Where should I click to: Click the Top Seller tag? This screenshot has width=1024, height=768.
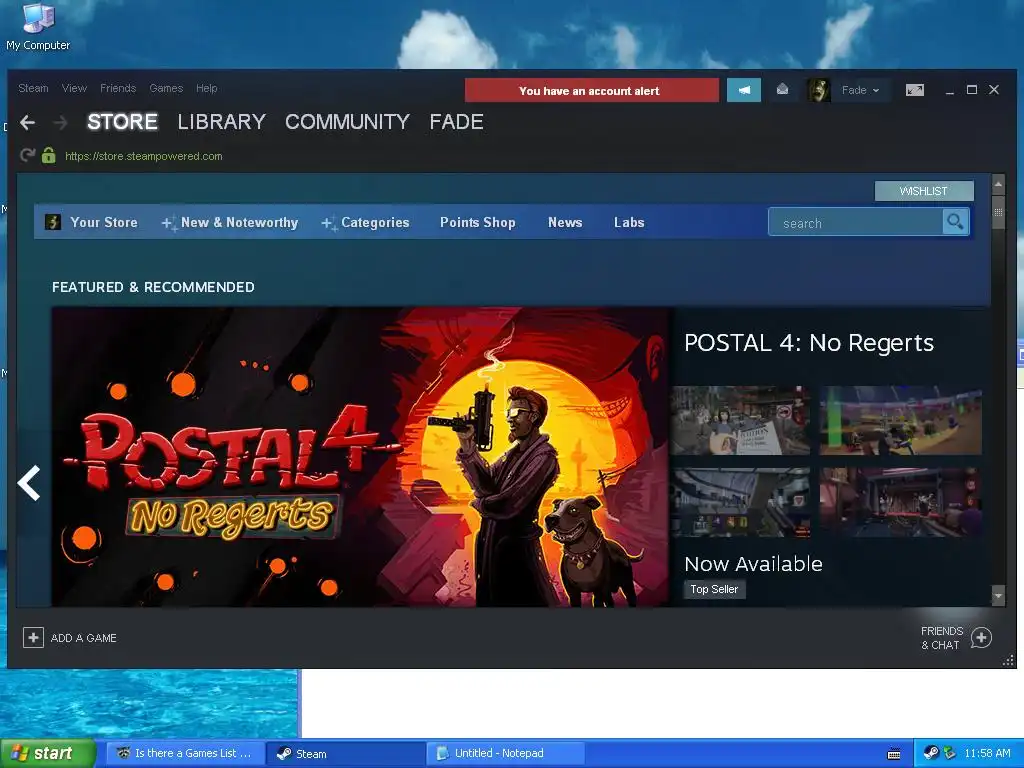coord(714,589)
